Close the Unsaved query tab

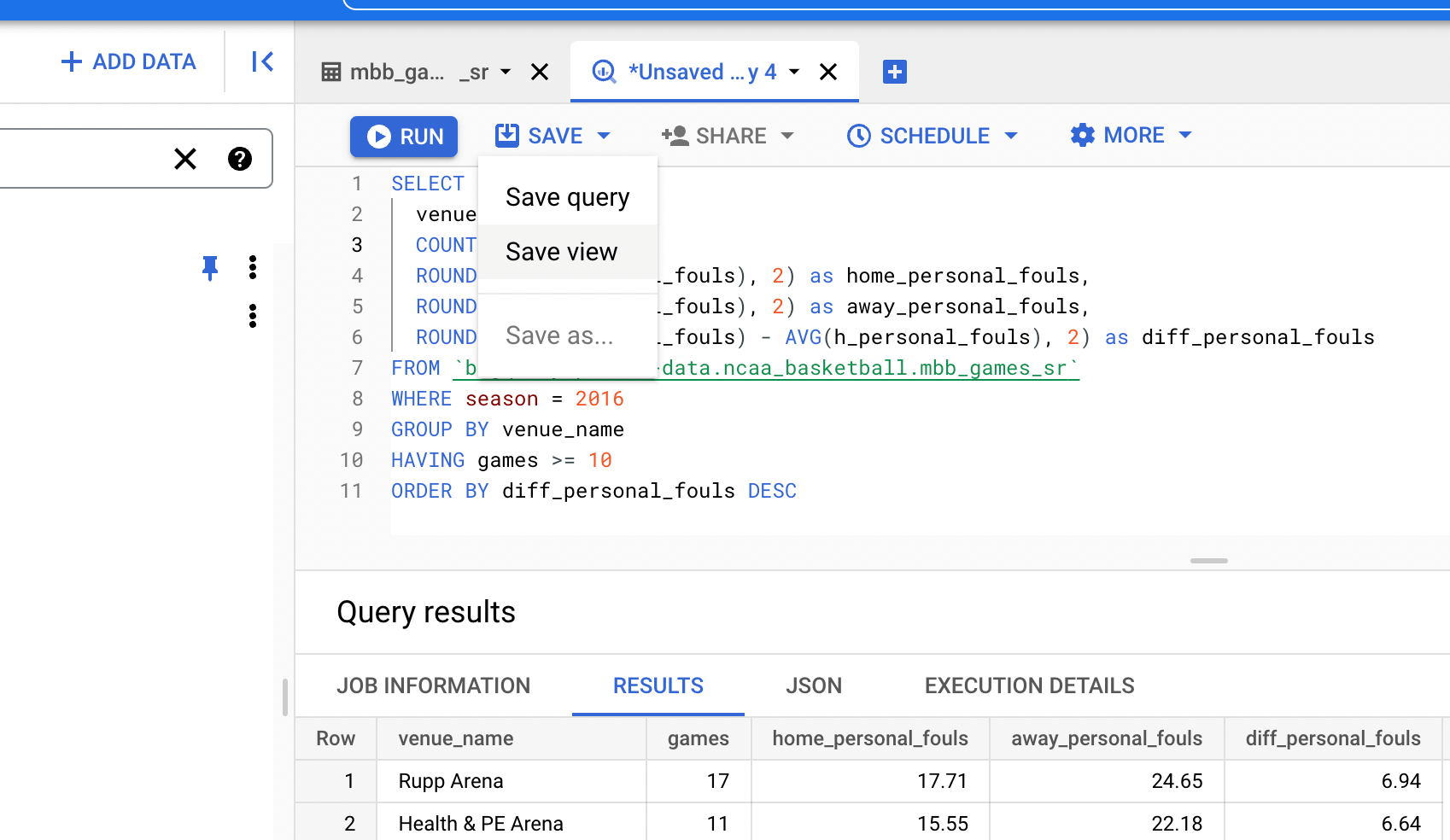(828, 72)
